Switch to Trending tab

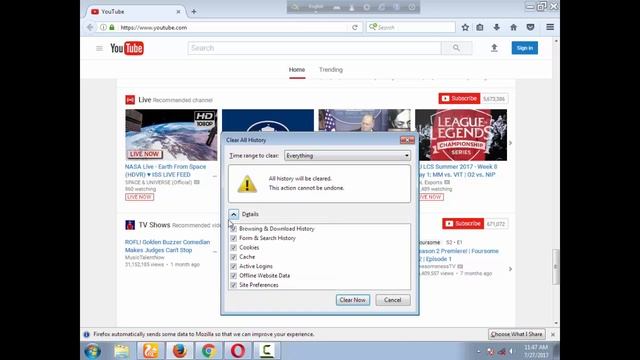[x=331, y=70]
